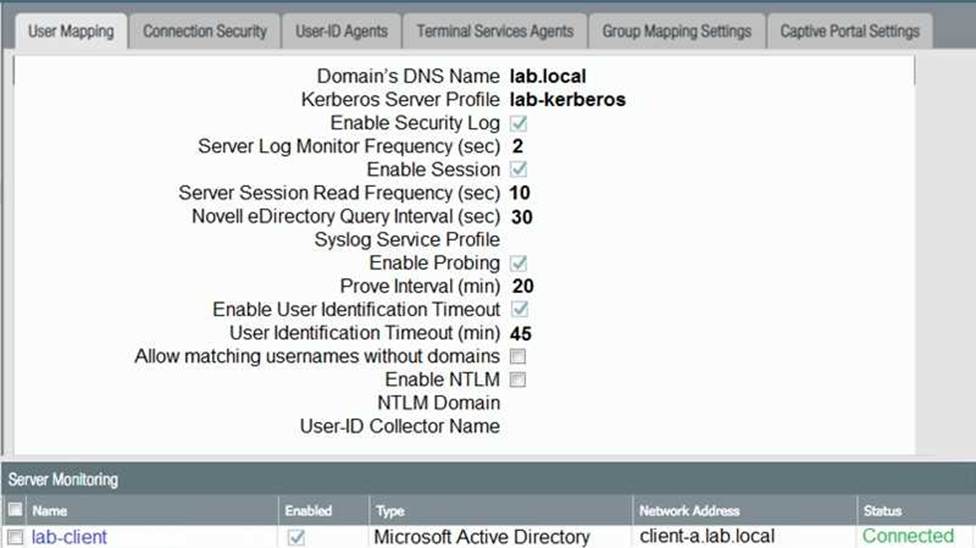Viewport: 976px width, 548px height.
Task: Switch to Connection Security tab
Action: [x=205, y=31]
